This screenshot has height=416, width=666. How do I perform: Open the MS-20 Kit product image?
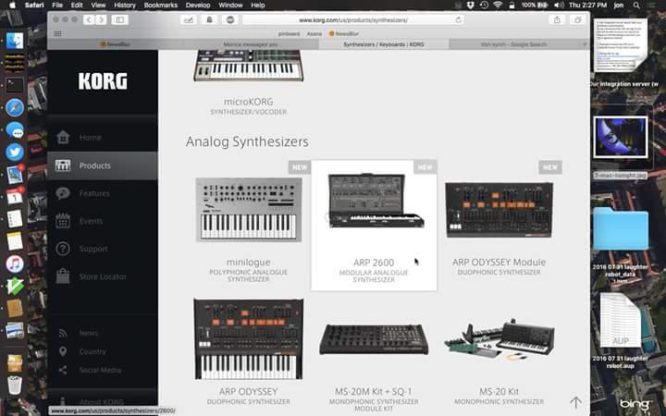point(499,339)
